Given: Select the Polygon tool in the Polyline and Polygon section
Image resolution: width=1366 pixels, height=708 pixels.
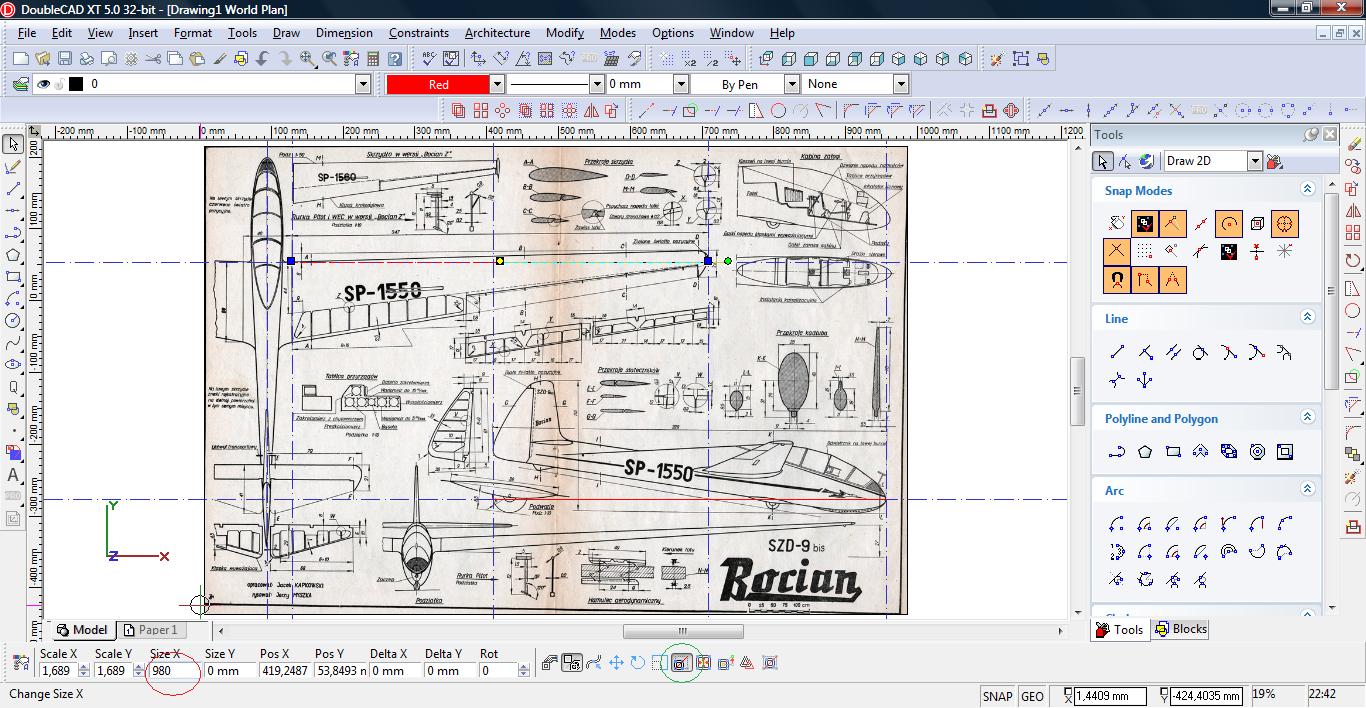Looking at the screenshot, I should (x=1145, y=452).
